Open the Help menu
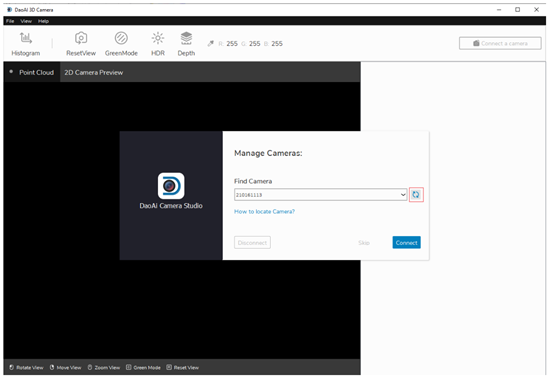This screenshot has width=548, height=377. pos(43,21)
